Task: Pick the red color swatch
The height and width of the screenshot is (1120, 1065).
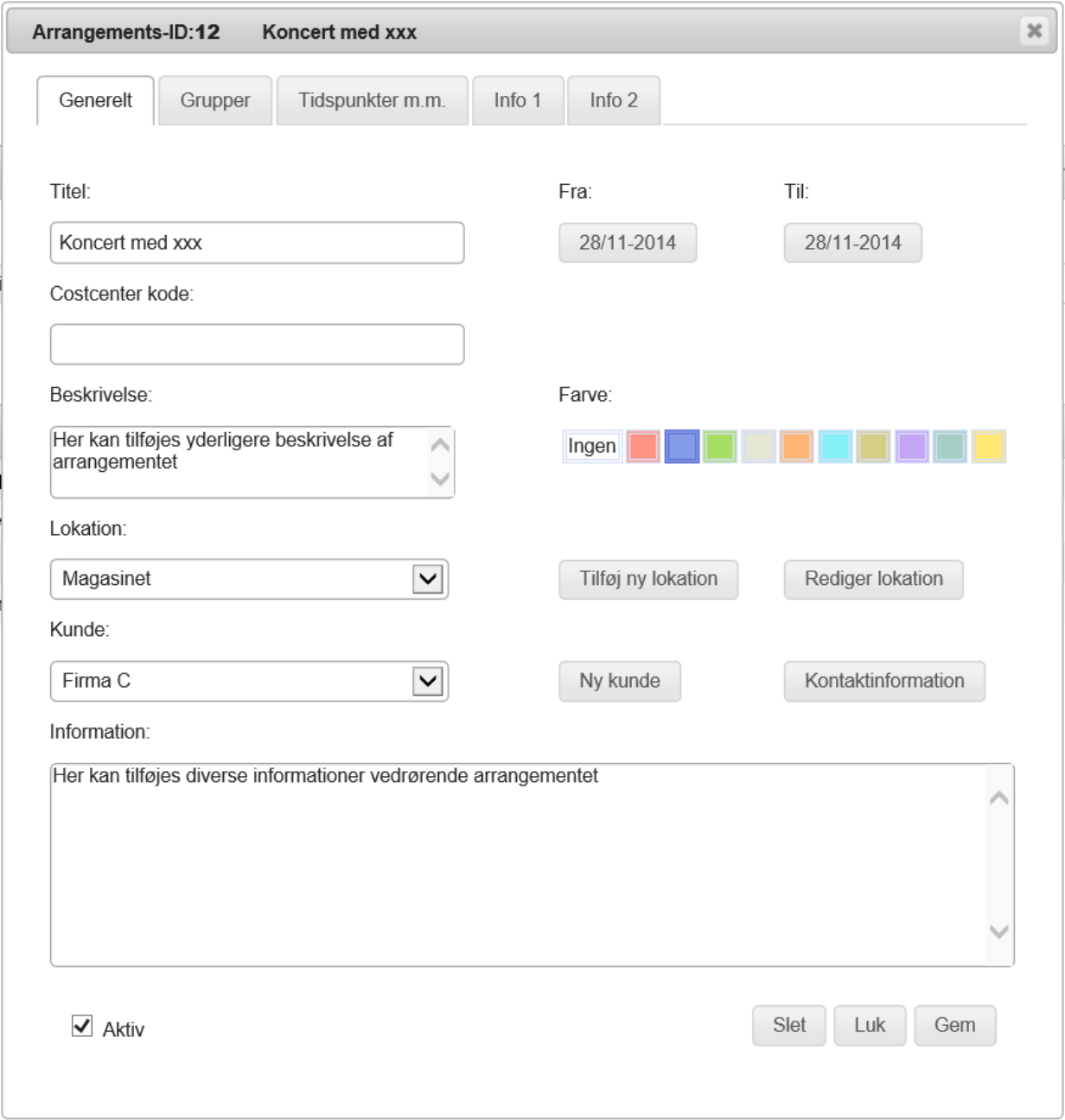Action: (x=643, y=447)
